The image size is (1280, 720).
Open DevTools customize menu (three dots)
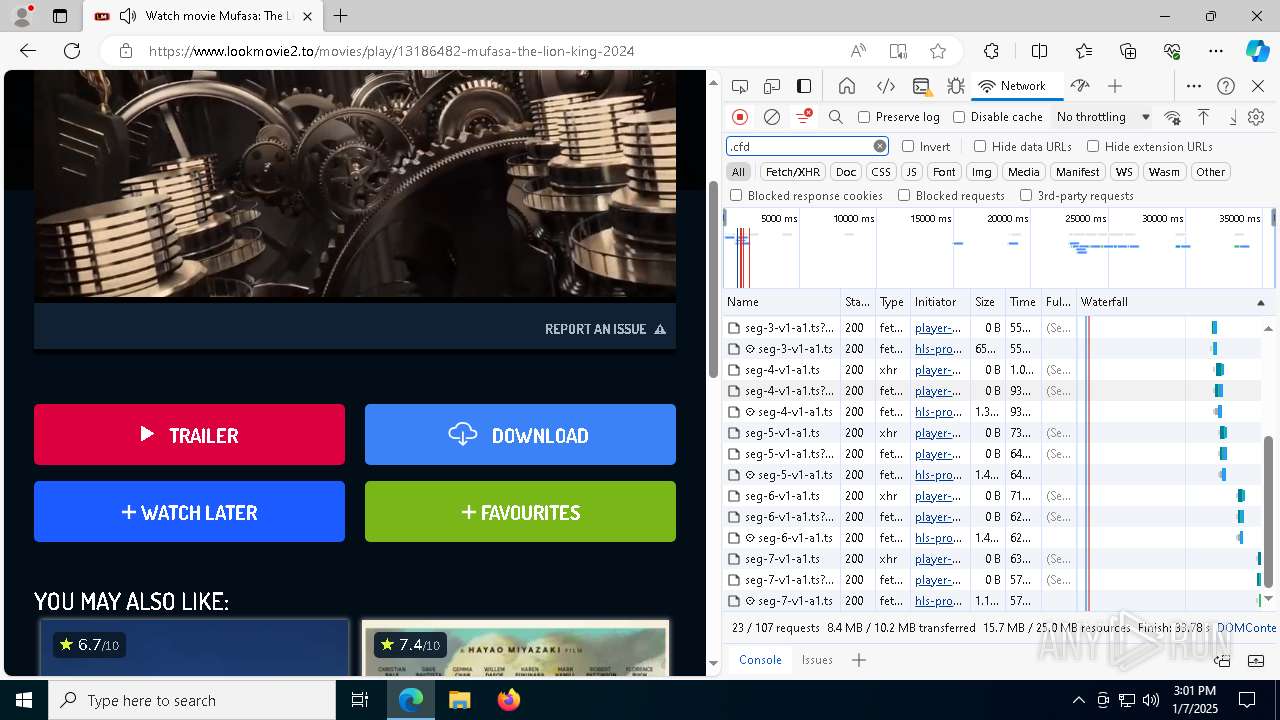coord(1194,86)
